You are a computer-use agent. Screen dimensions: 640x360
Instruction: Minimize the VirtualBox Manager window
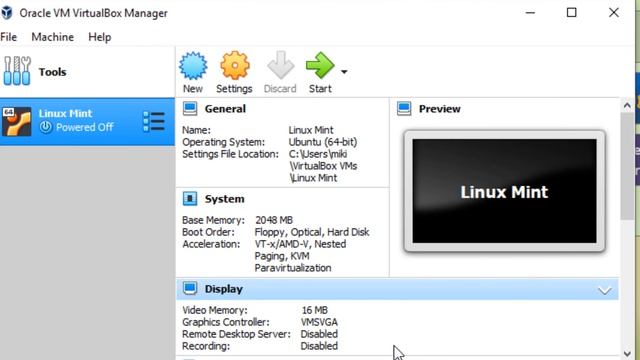coord(530,13)
